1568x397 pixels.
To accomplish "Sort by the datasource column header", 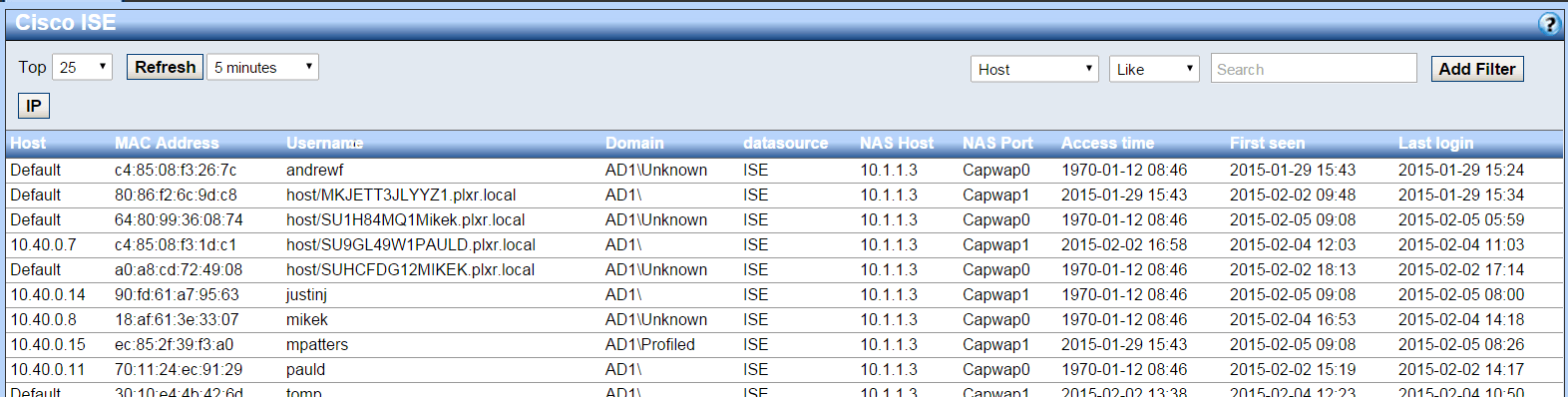I will pos(785,143).
